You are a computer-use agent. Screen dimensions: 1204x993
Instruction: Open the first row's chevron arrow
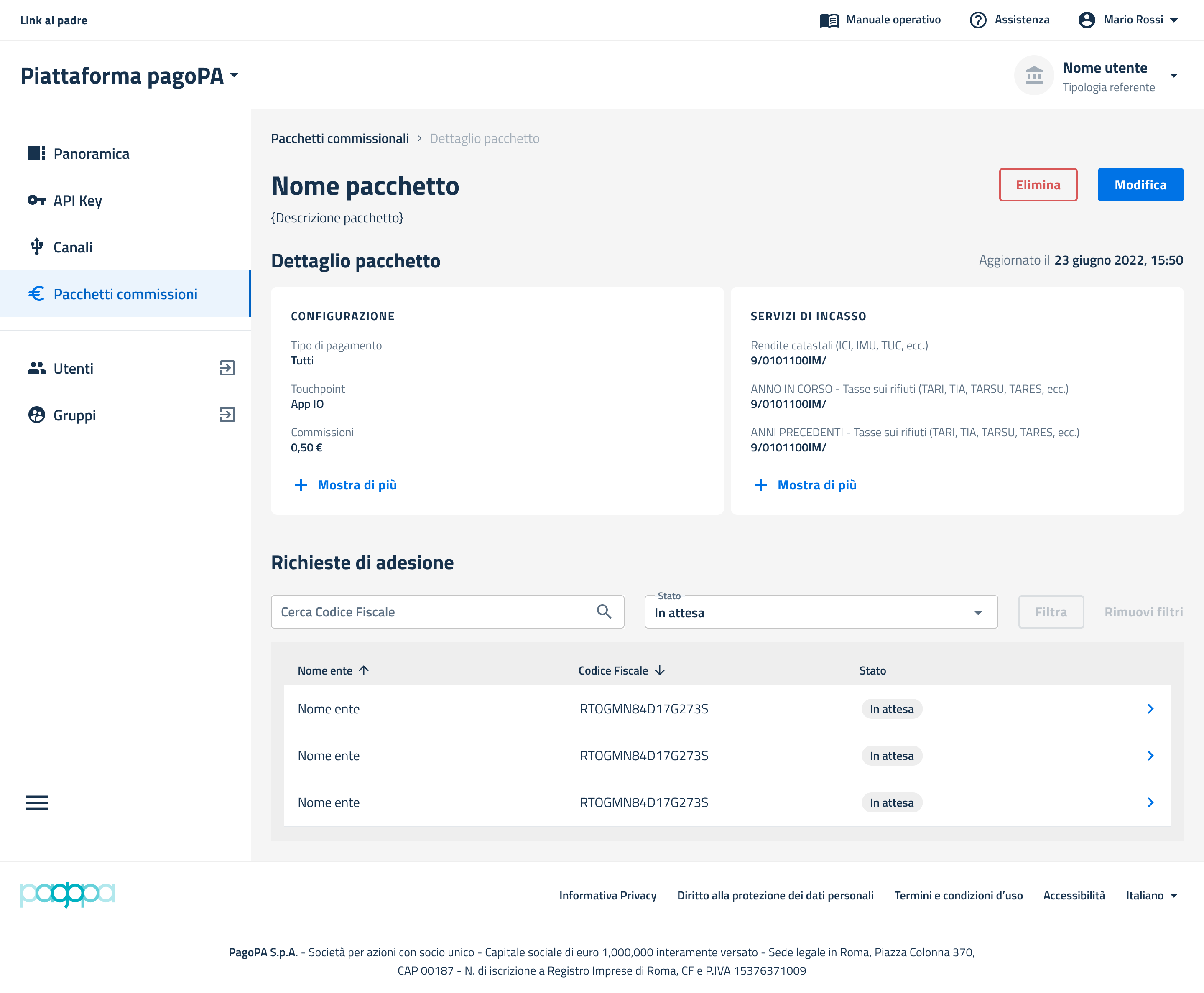pyautogui.click(x=1150, y=709)
